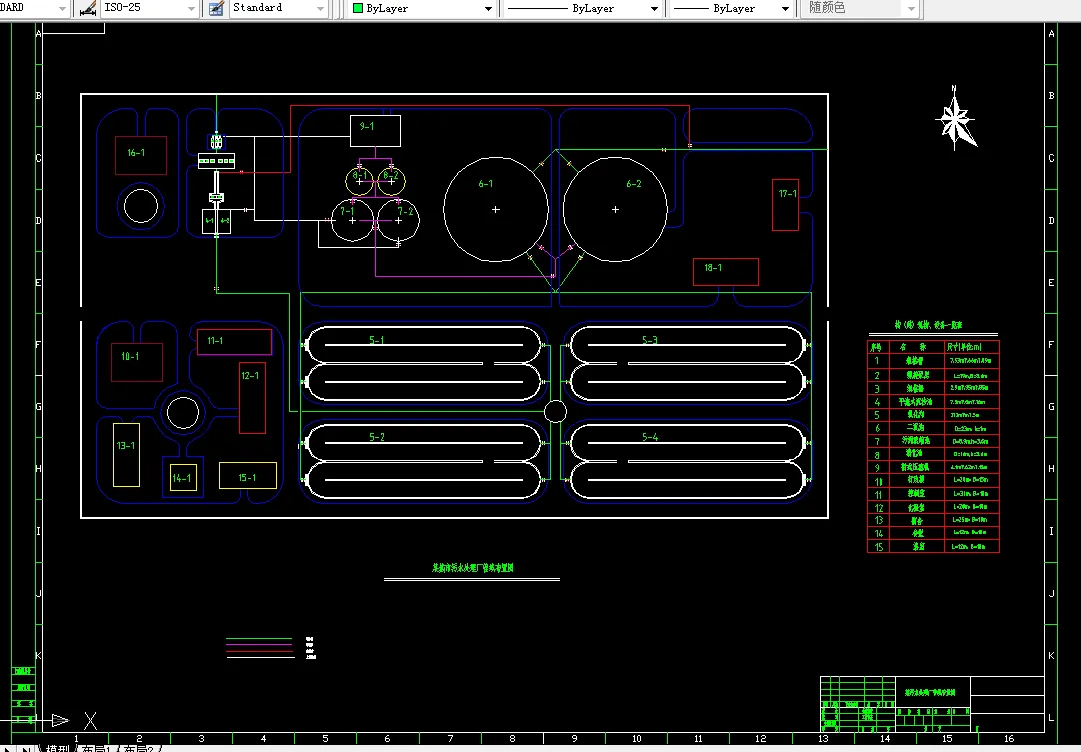Select the north arrow compass symbol
Screen dimensions: 1081x752
click(956, 121)
